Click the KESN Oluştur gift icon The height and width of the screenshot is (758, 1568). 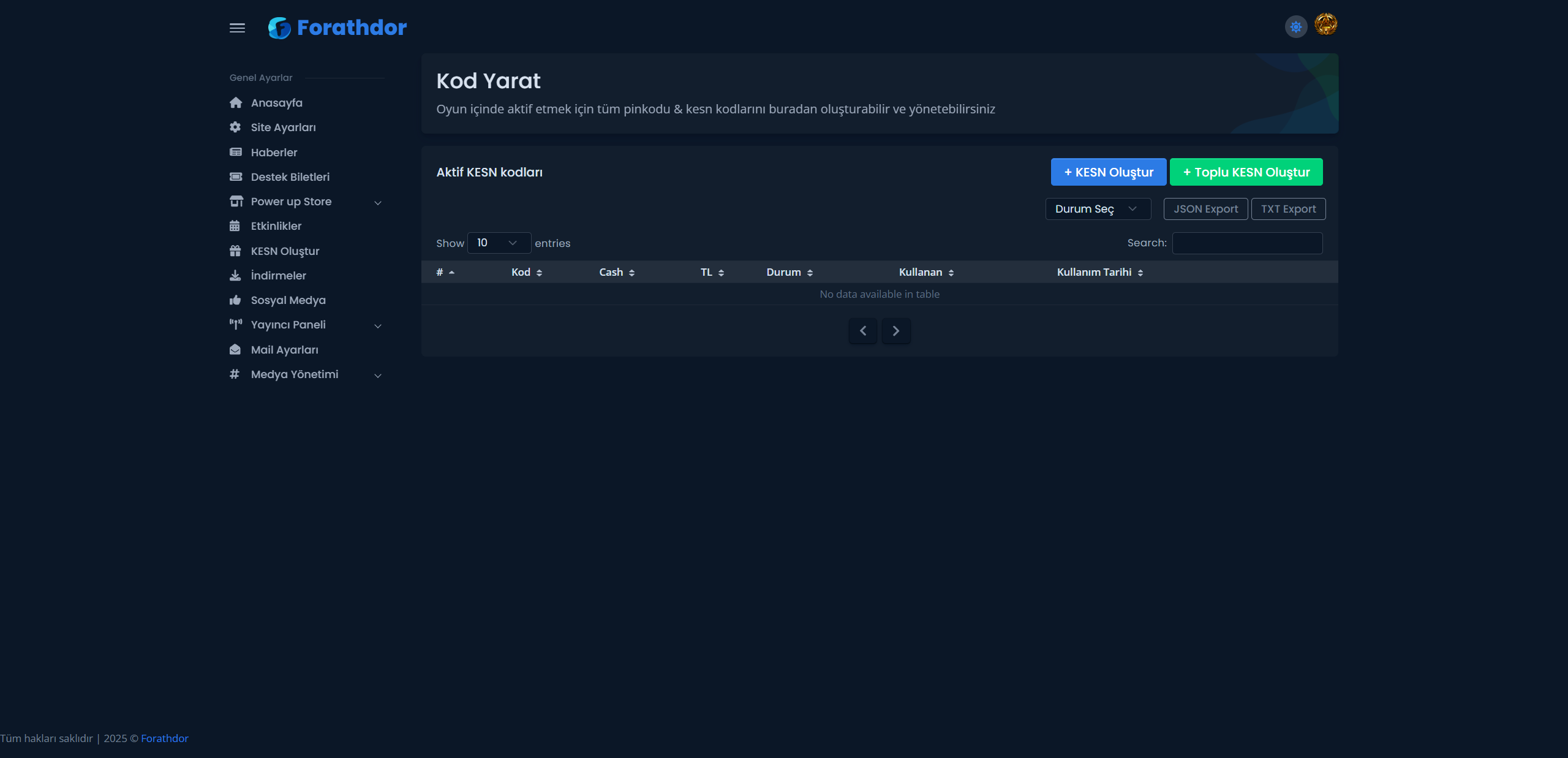tap(235, 251)
